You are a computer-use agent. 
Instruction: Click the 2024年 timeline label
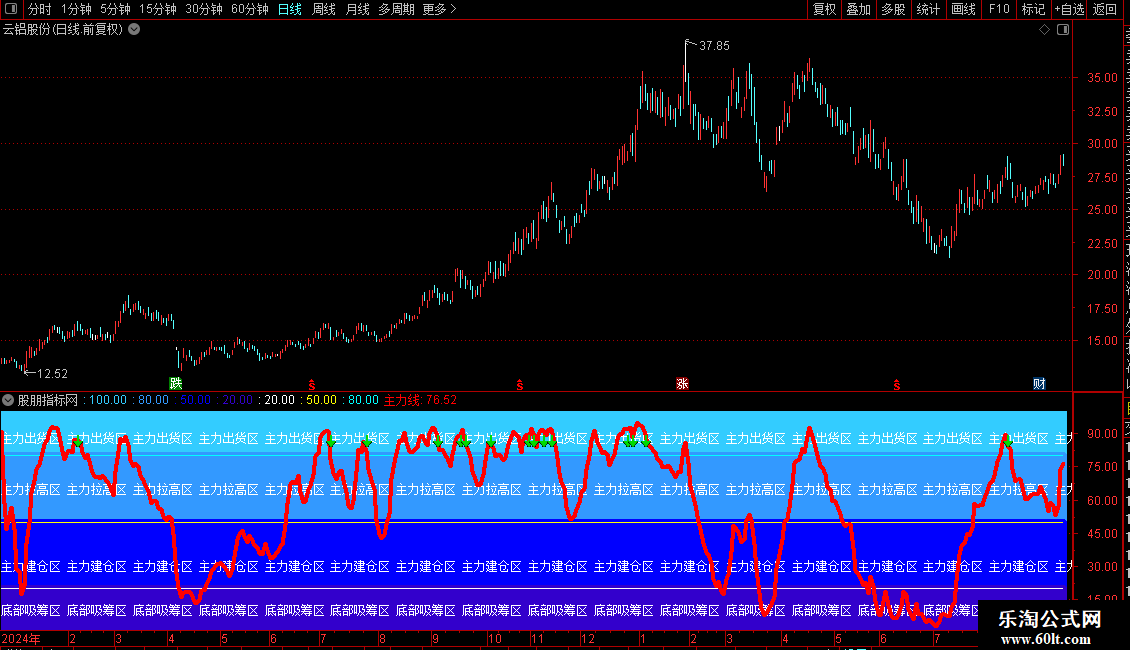[21, 638]
